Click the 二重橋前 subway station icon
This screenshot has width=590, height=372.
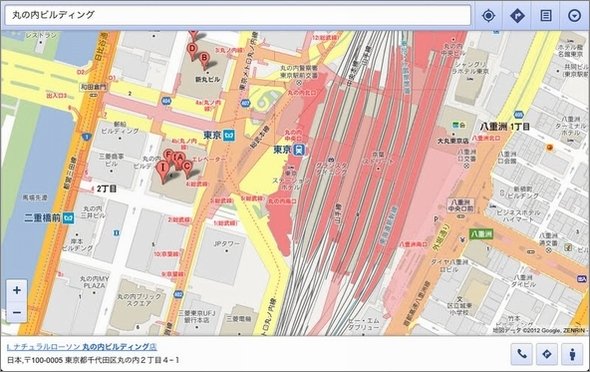(x=68, y=218)
